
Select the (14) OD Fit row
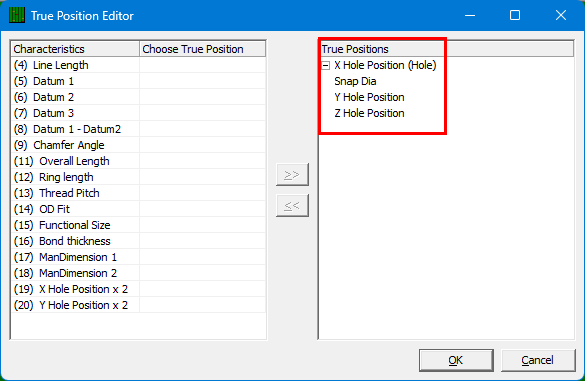coord(138,209)
